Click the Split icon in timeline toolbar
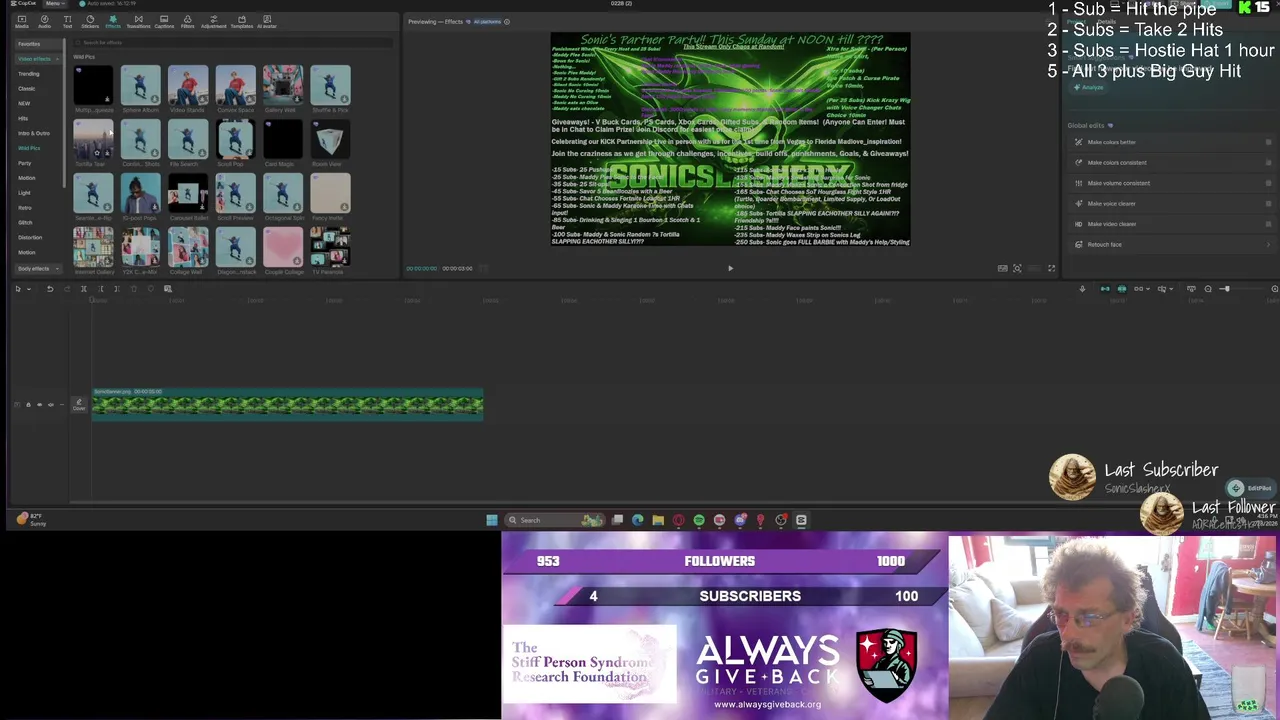The image size is (1280, 720). (x=84, y=289)
